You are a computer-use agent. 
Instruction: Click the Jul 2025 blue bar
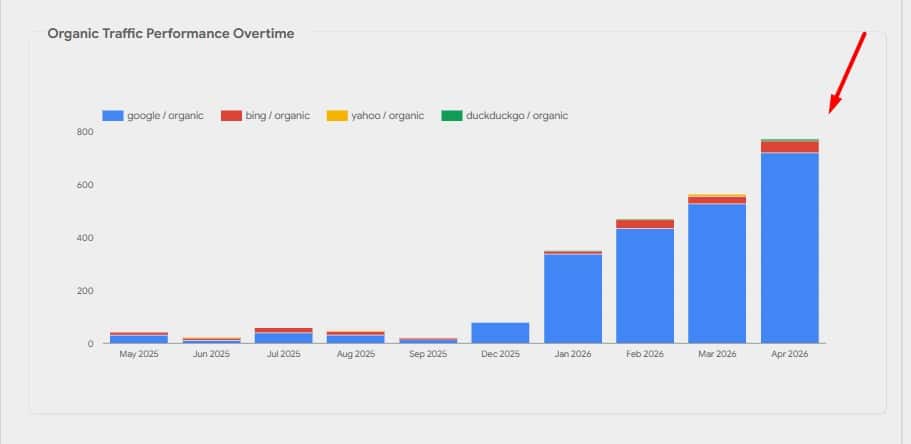point(284,338)
